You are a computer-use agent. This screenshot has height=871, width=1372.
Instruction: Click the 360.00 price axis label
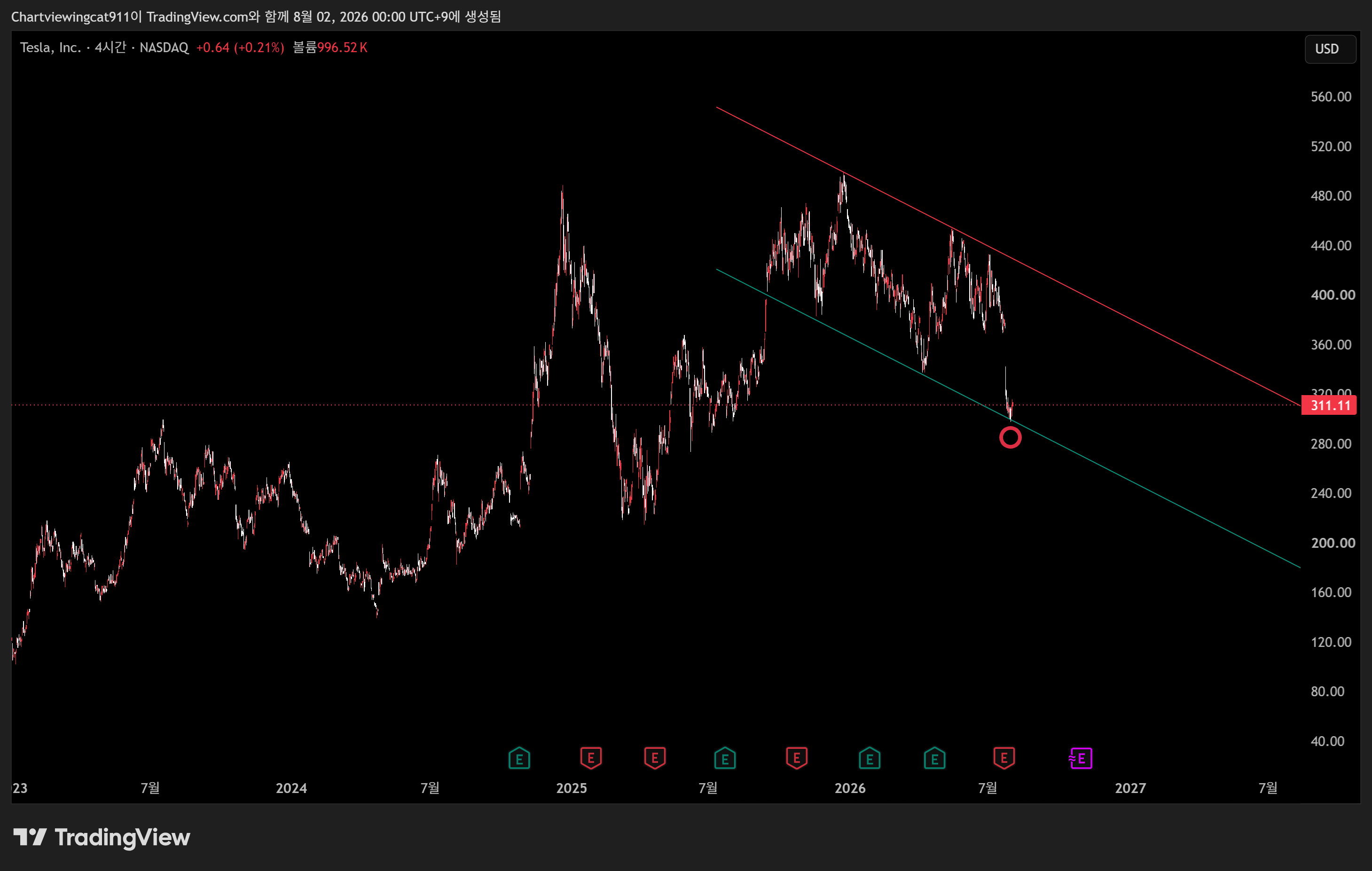(1331, 345)
